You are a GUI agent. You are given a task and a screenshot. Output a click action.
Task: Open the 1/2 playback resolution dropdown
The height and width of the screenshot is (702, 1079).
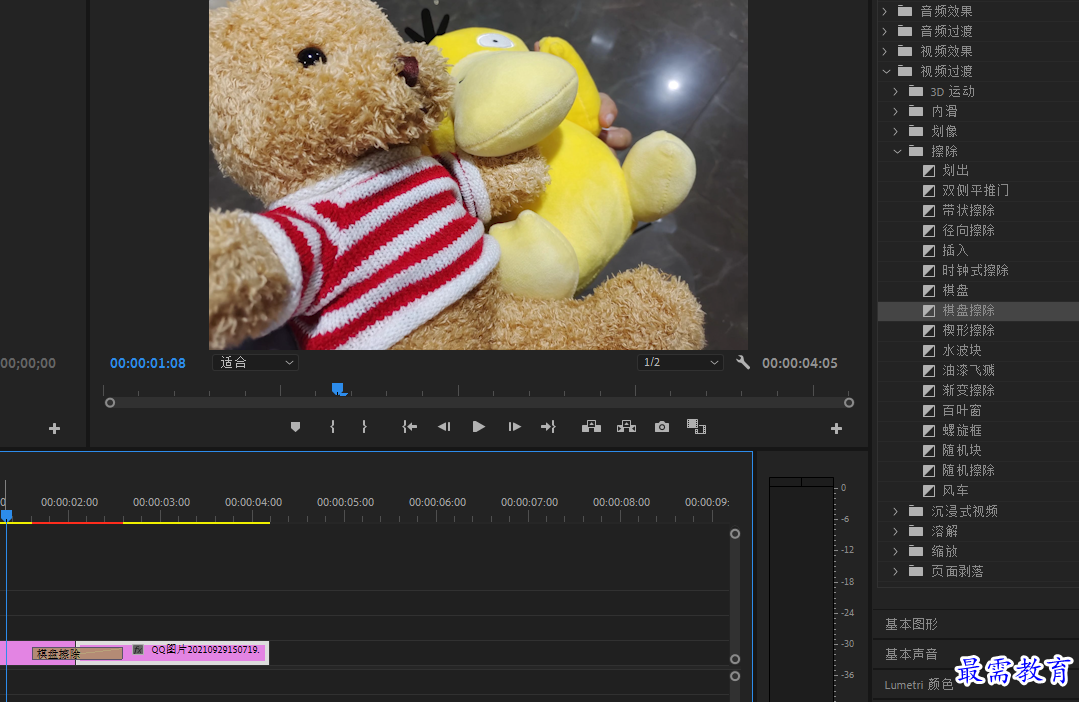[x=680, y=362]
